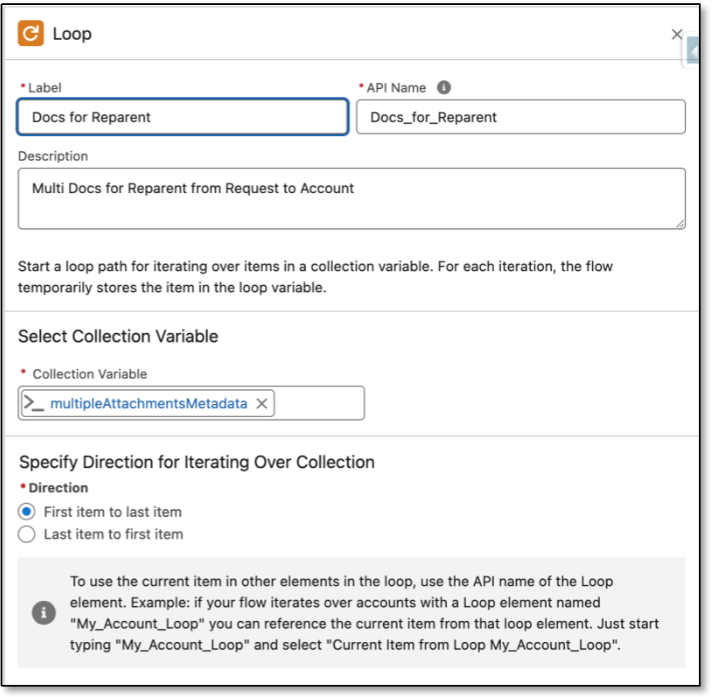Click the variable icon in the collection pill
The image size is (712, 697).
[x=34, y=404]
